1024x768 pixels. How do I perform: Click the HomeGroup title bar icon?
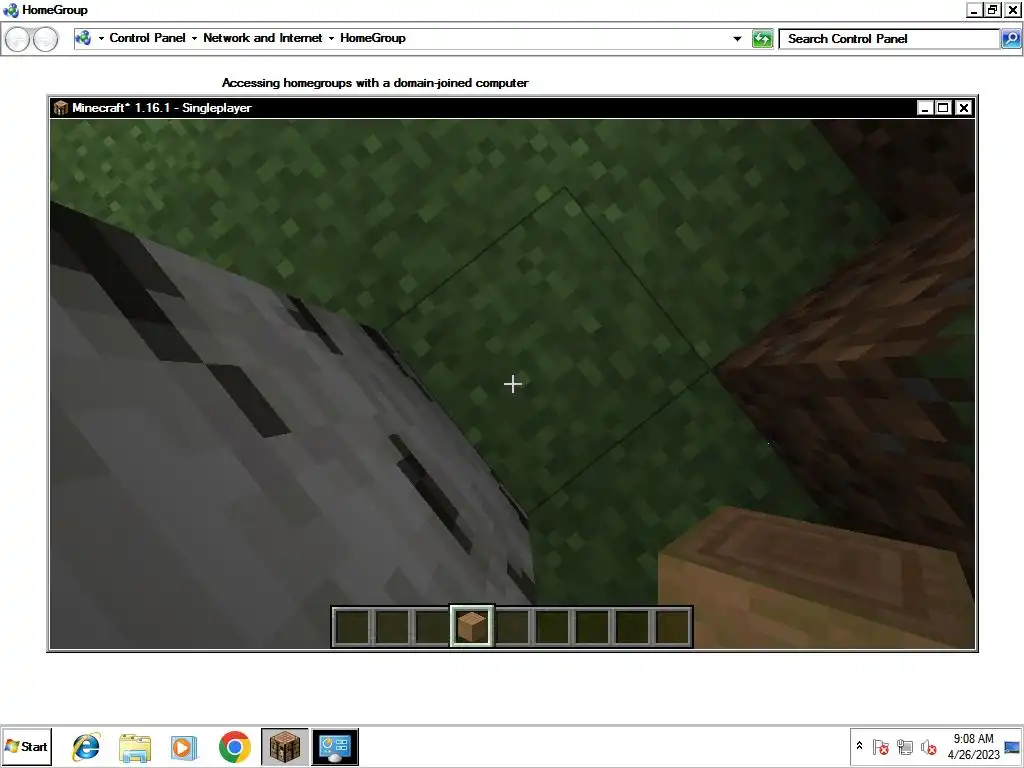point(10,10)
